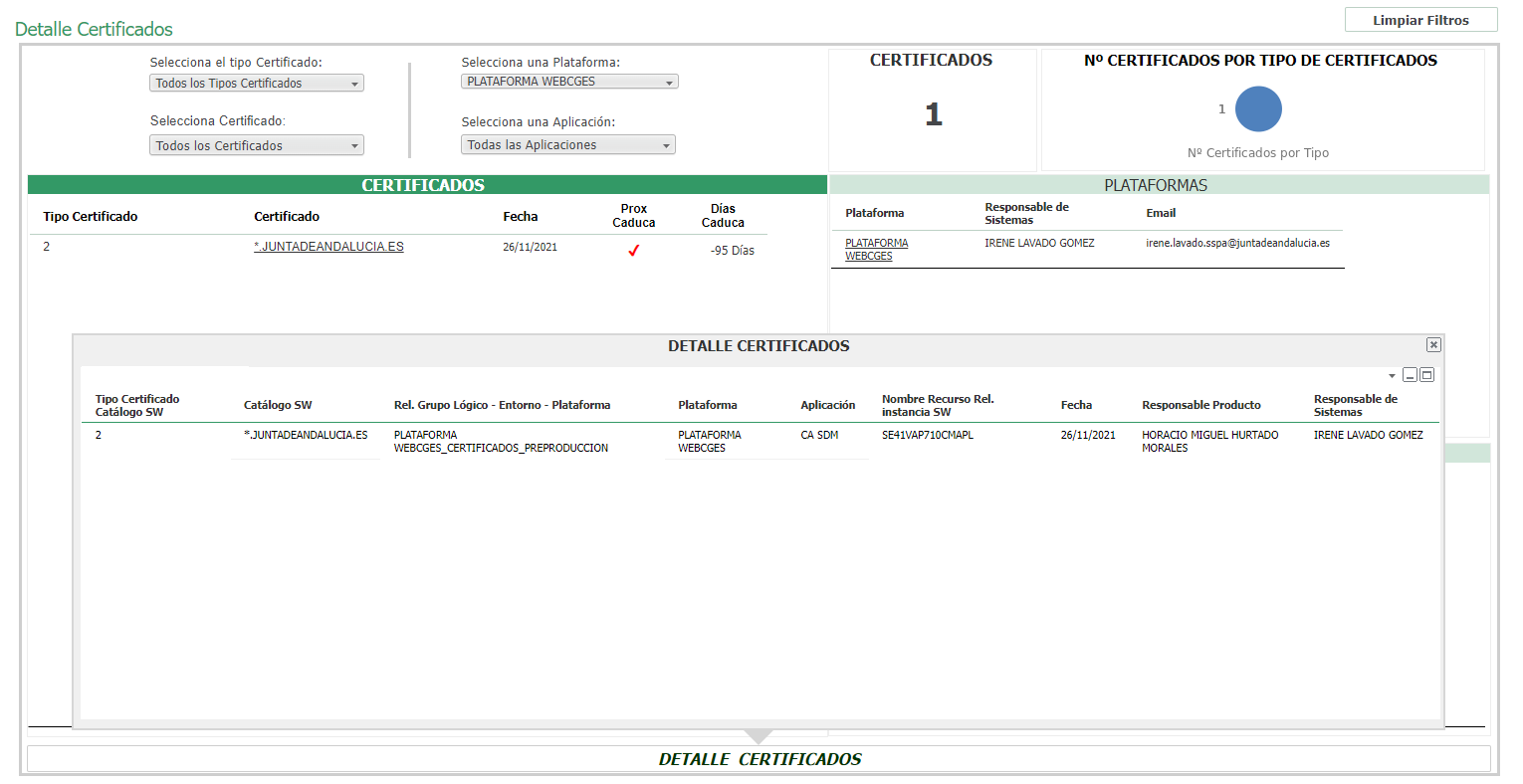Open the 'PLATAFORMA WEBCGES' platform dropdown
The image size is (1523, 784).
pyautogui.click(x=569, y=82)
